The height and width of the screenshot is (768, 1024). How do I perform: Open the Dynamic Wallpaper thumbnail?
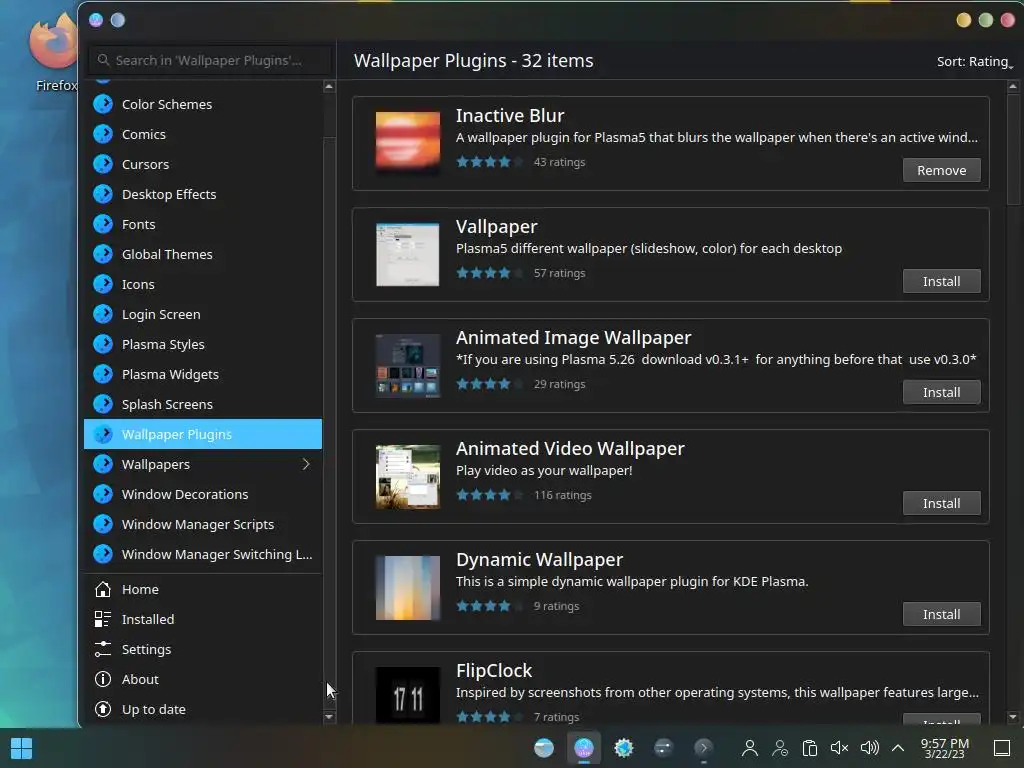pyautogui.click(x=408, y=588)
